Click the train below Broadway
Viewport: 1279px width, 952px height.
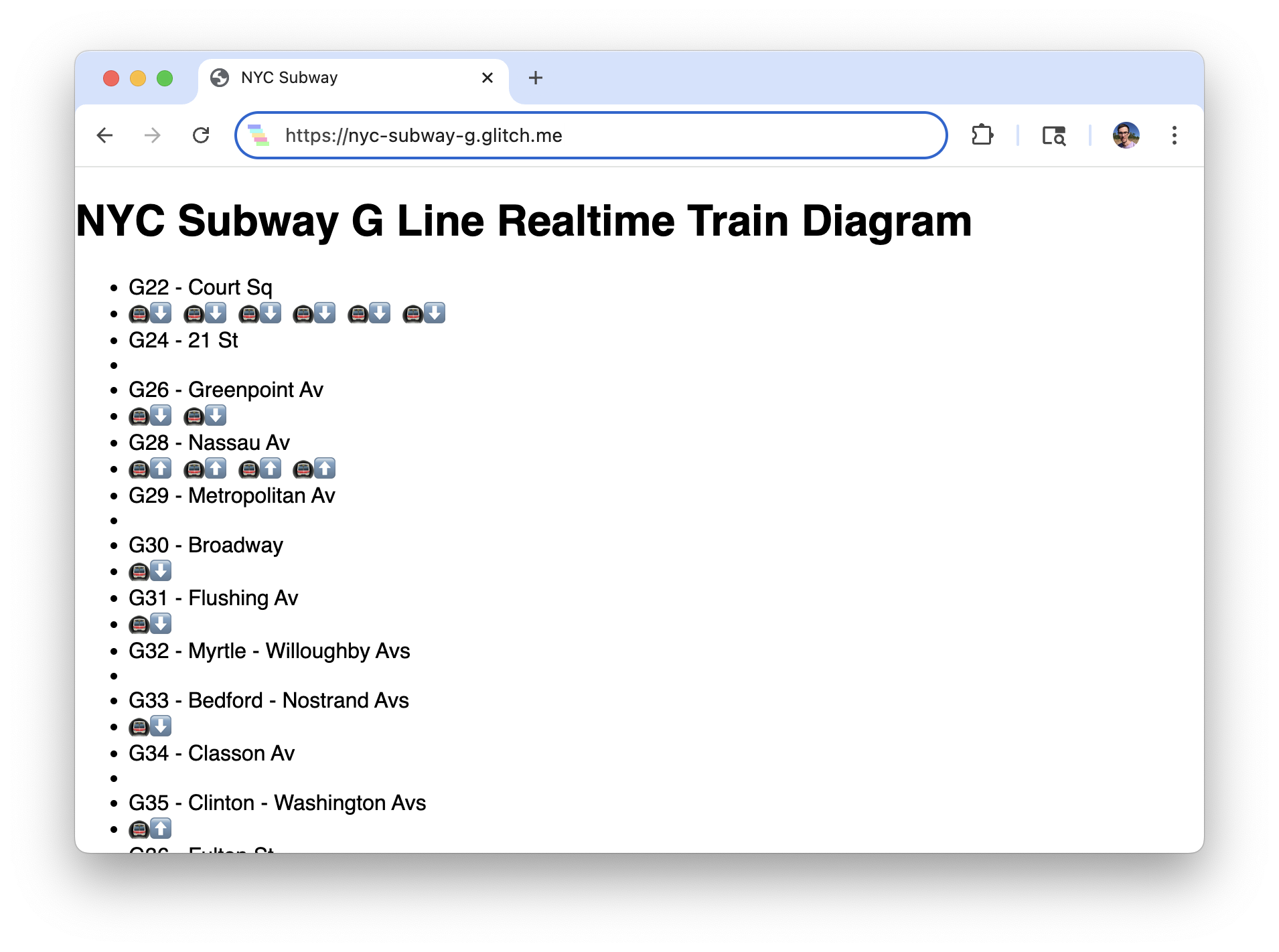(150, 571)
